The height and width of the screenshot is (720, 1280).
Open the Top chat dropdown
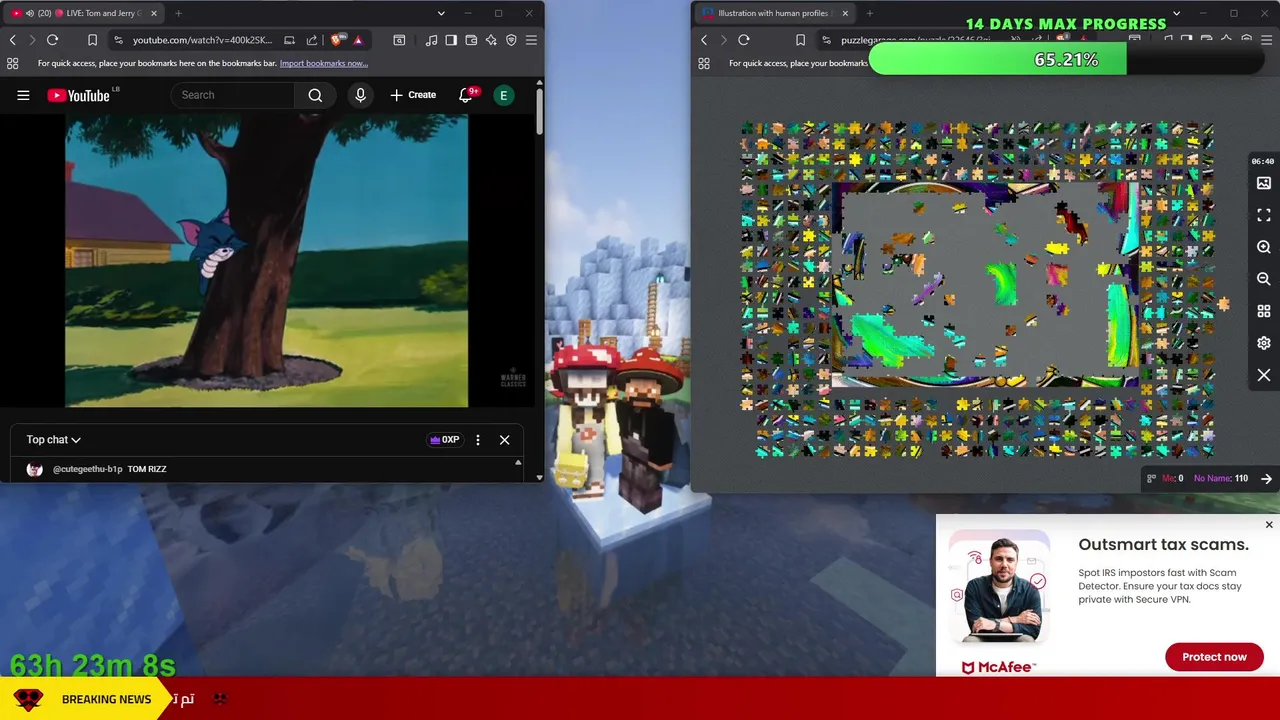(x=53, y=440)
